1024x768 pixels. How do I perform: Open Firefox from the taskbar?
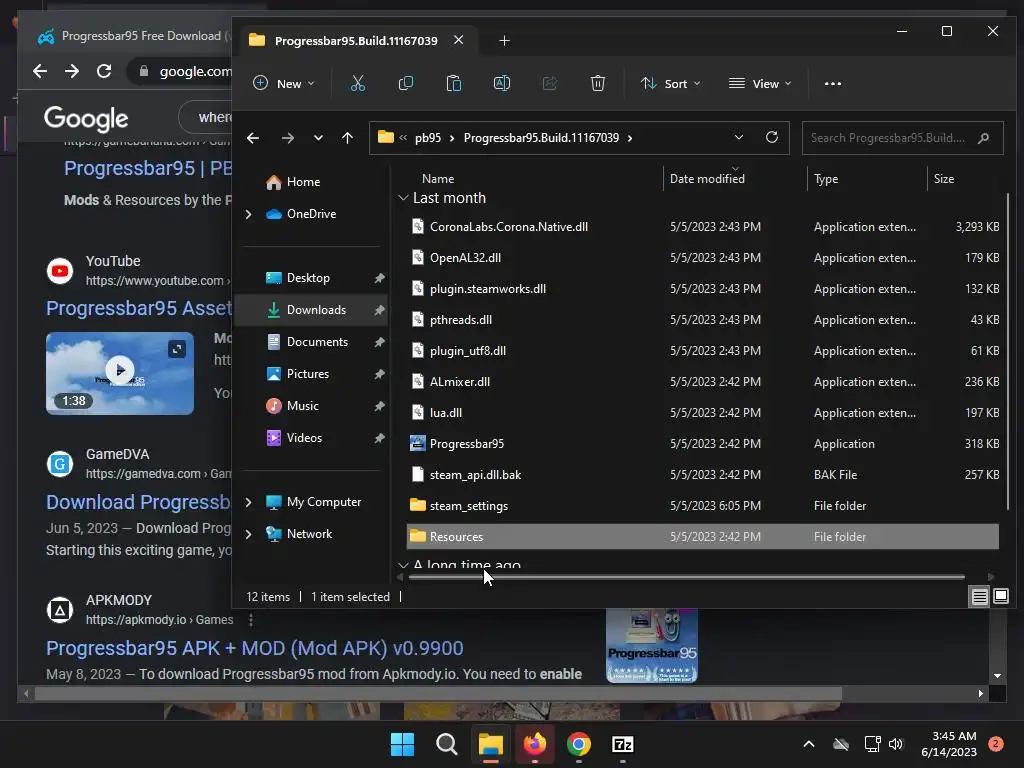[x=535, y=744]
